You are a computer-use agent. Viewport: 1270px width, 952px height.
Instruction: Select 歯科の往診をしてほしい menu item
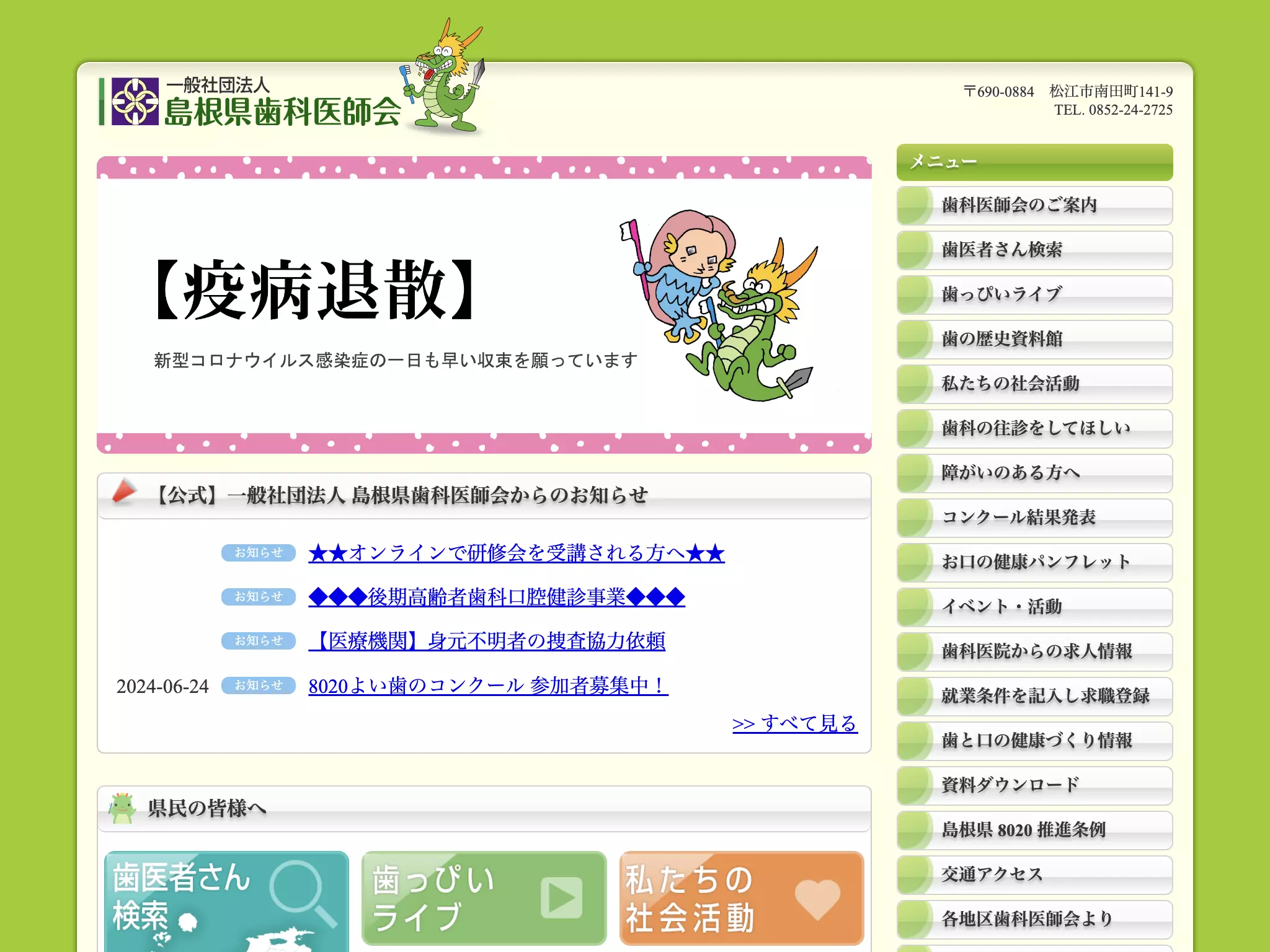coord(1034,428)
